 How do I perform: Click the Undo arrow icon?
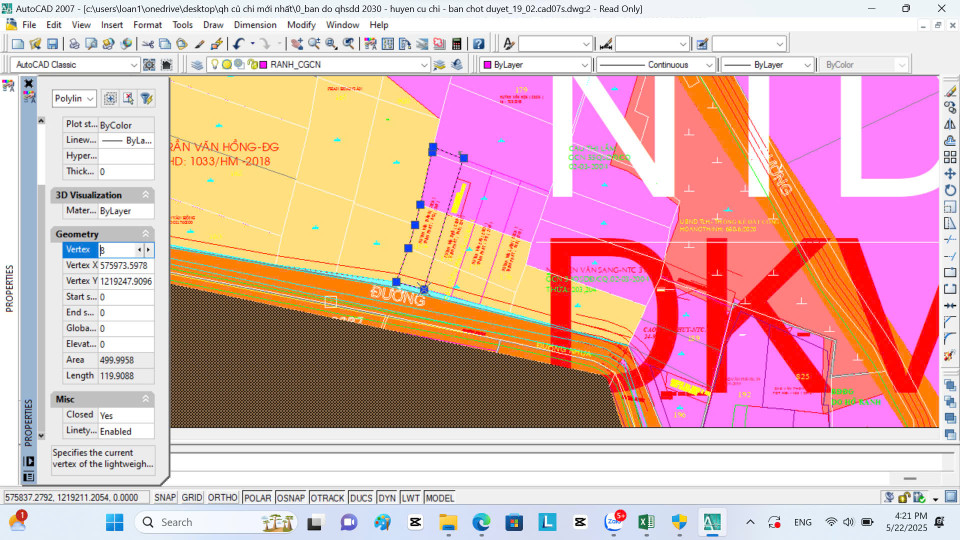click(x=239, y=44)
